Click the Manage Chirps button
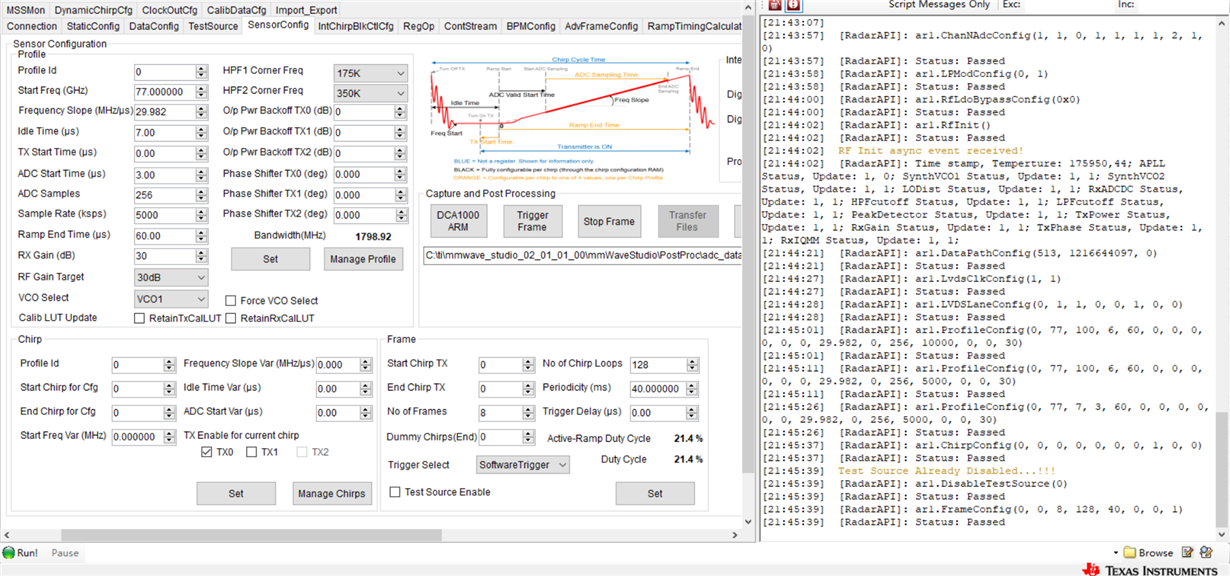The image size is (1230, 576). tap(332, 493)
